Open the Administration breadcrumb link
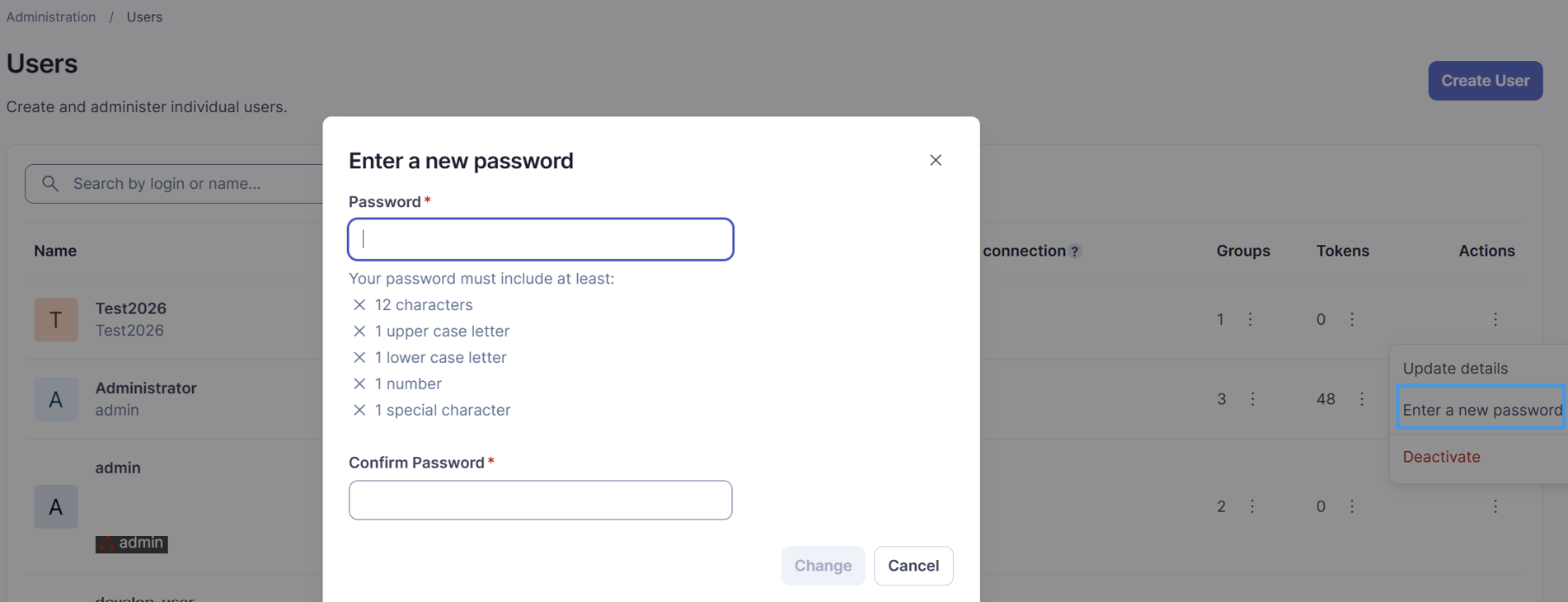 point(51,16)
